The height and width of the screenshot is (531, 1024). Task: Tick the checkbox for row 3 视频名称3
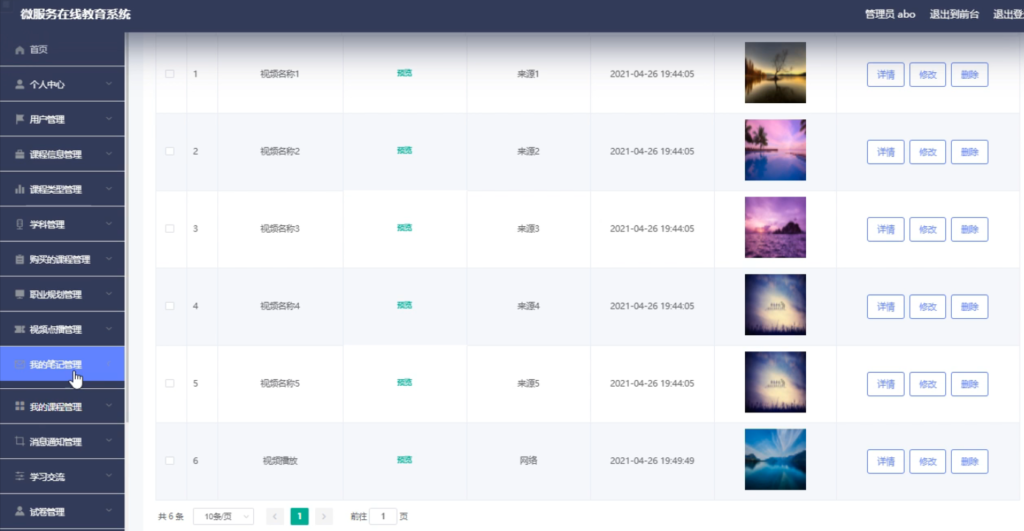pos(170,229)
